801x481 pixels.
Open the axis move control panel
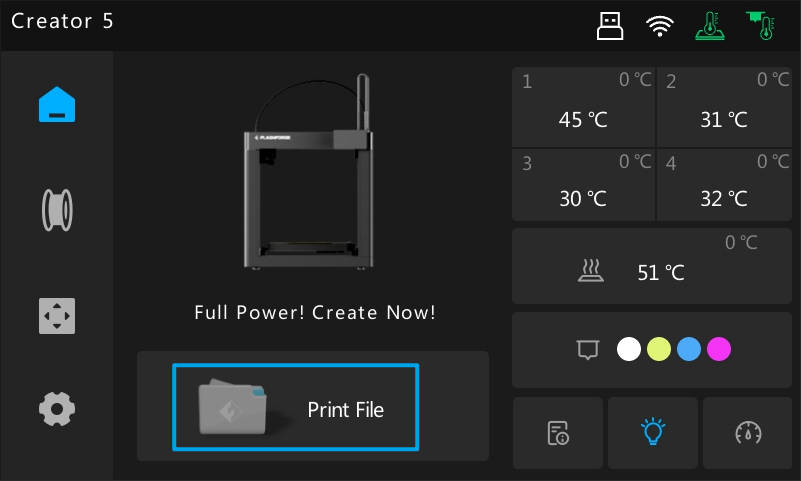coord(57,316)
